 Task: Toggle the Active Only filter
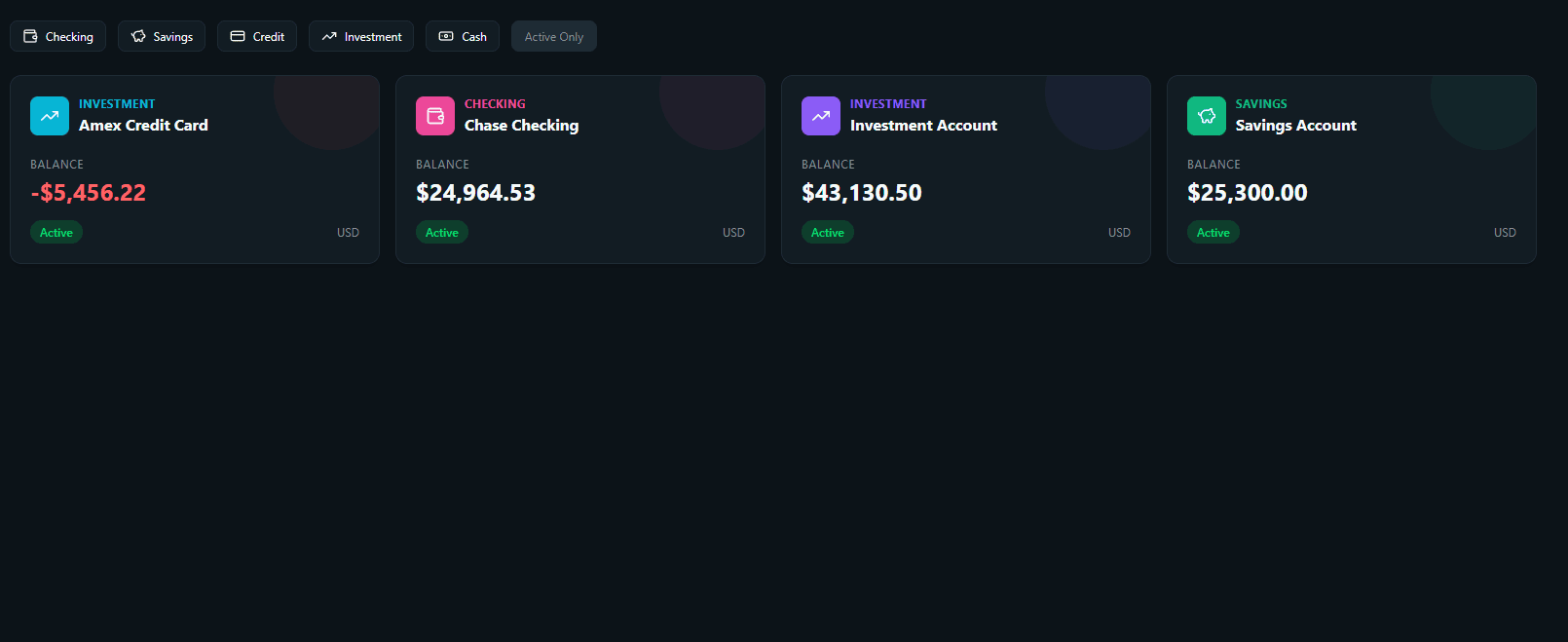pos(554,36)
